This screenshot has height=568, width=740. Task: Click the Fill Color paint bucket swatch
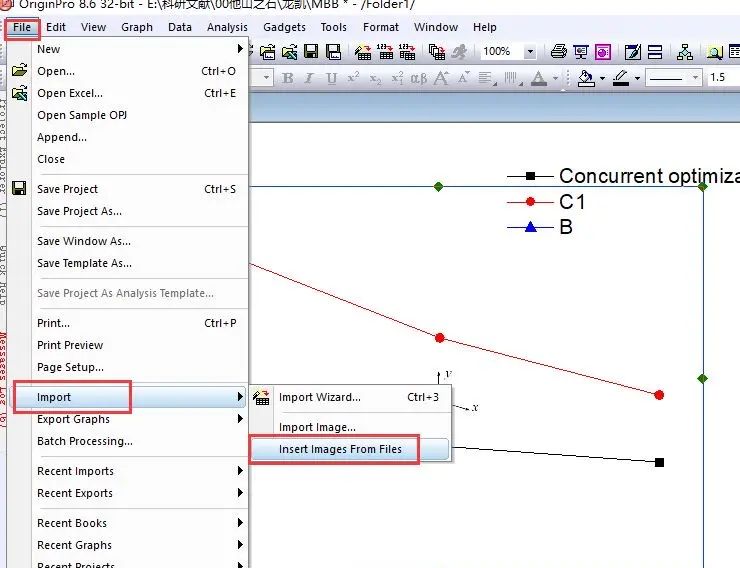[586, 78]
